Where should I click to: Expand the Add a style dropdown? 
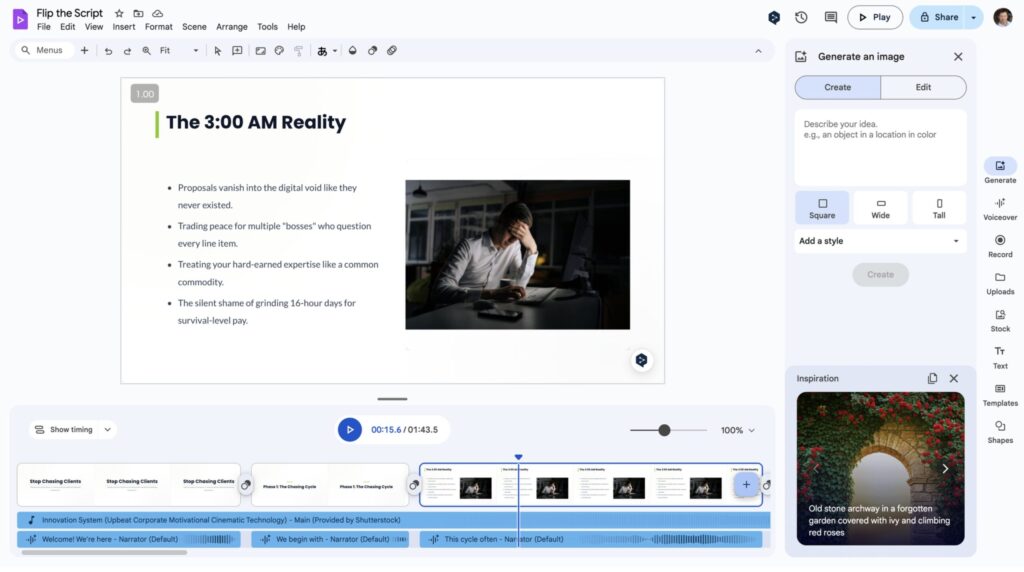(x=880, y=241)
